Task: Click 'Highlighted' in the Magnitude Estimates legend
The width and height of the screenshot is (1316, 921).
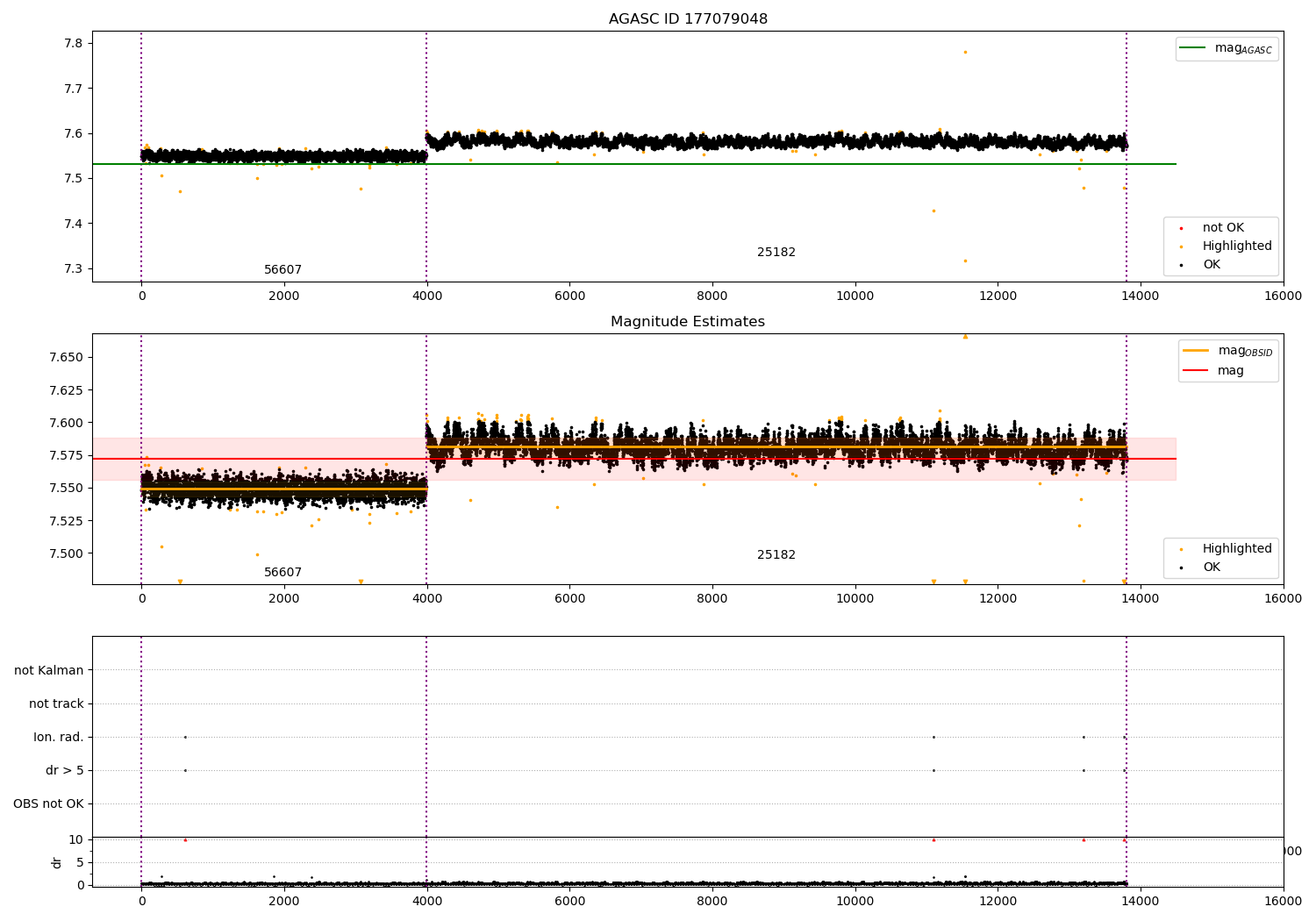Action: (x=1227, y=549)
